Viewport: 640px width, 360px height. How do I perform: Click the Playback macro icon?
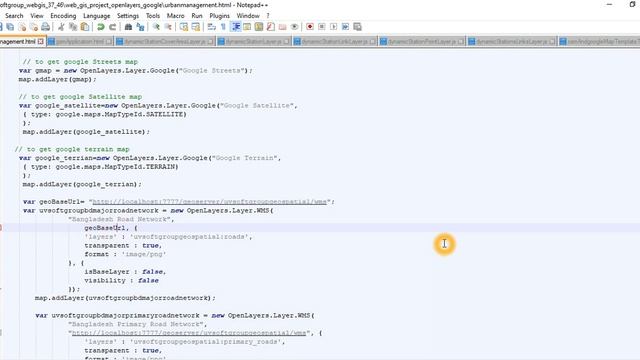point(333,27)
